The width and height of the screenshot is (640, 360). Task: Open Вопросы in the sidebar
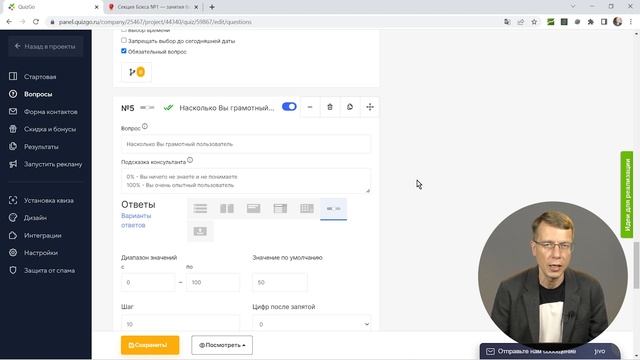38,94
